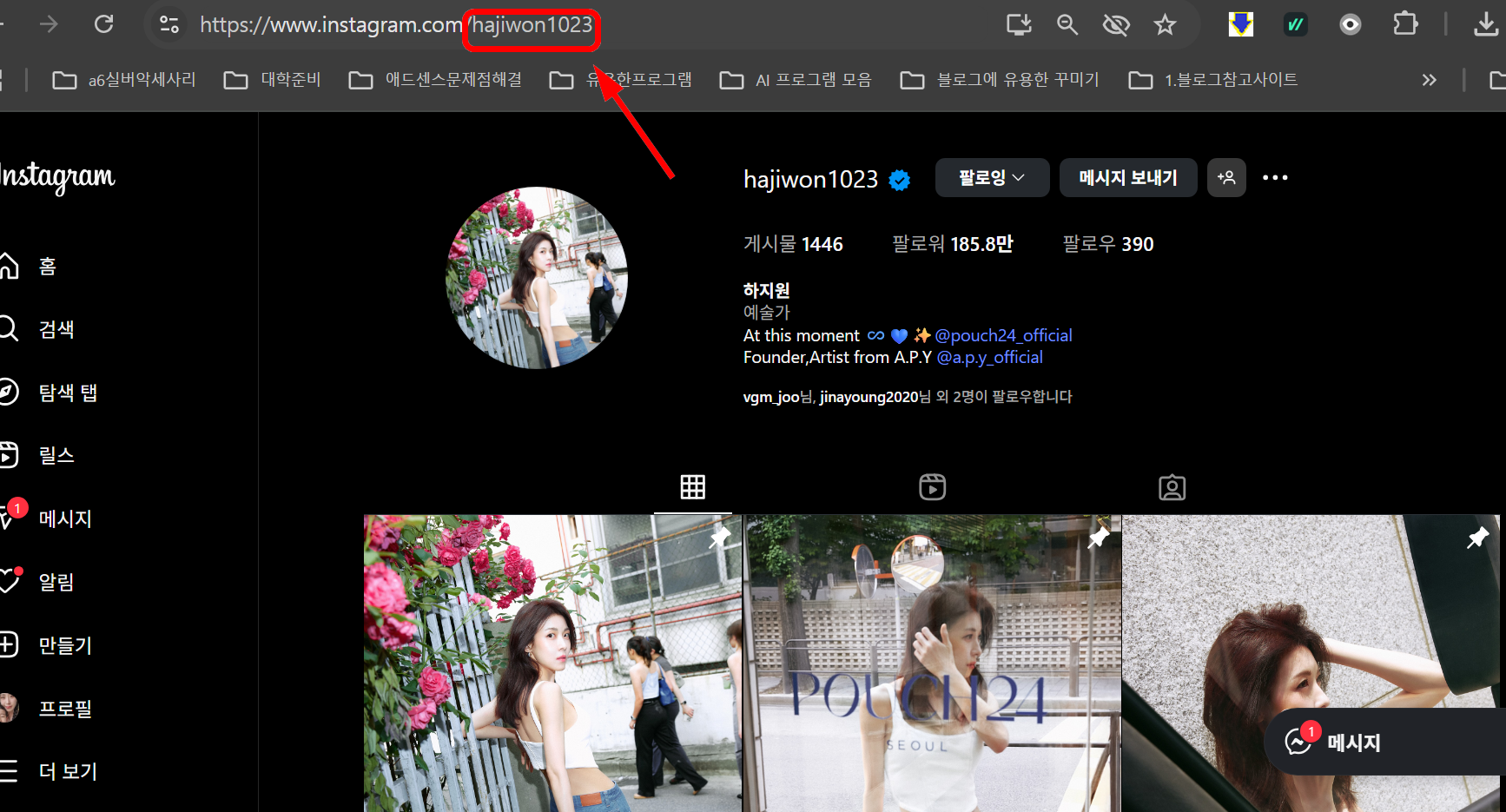
Task: Open the @pouch24_official profile link
Action: (1003, 335)
